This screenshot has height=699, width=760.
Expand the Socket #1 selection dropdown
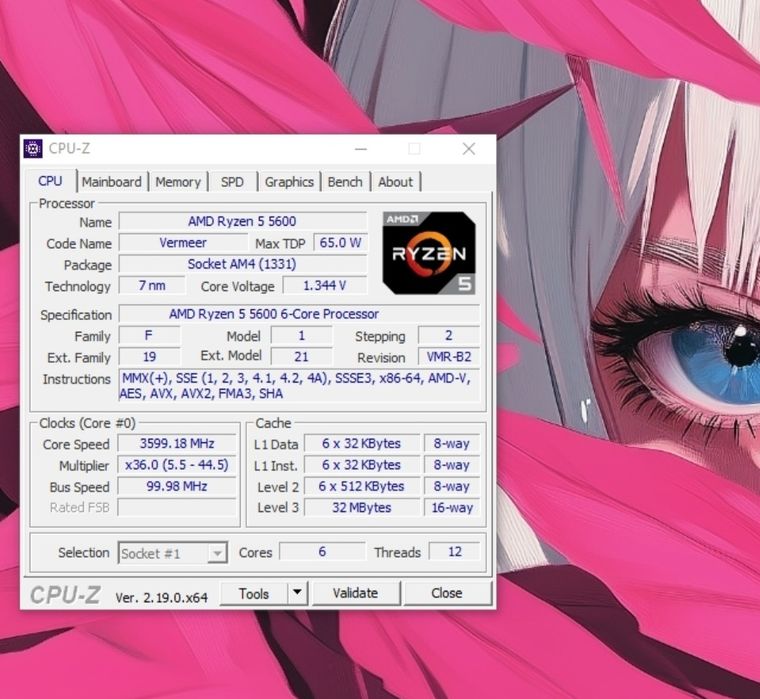(x=217, y=553)
